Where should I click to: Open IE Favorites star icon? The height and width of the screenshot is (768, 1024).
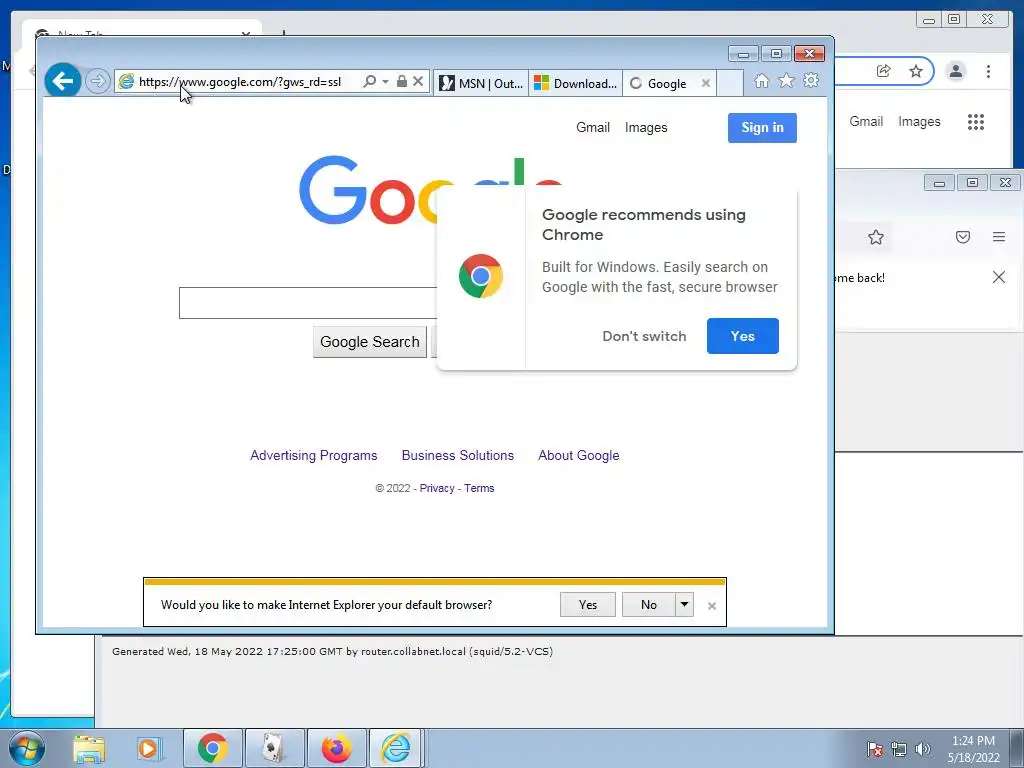pyautogui.click(x=786, y=81)
